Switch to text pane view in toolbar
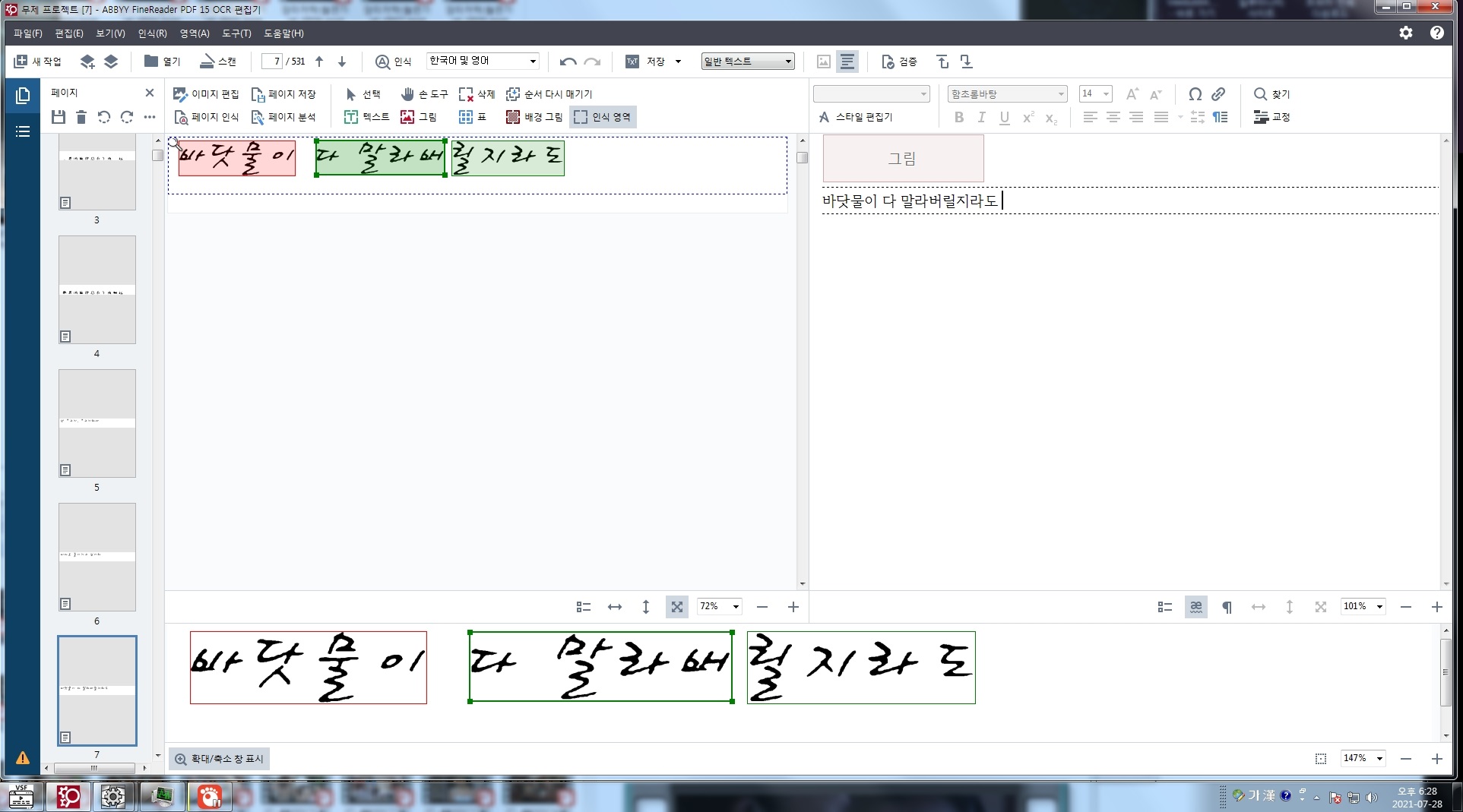Viewport: 1463px width, 812px height. [x=847, y=62]
